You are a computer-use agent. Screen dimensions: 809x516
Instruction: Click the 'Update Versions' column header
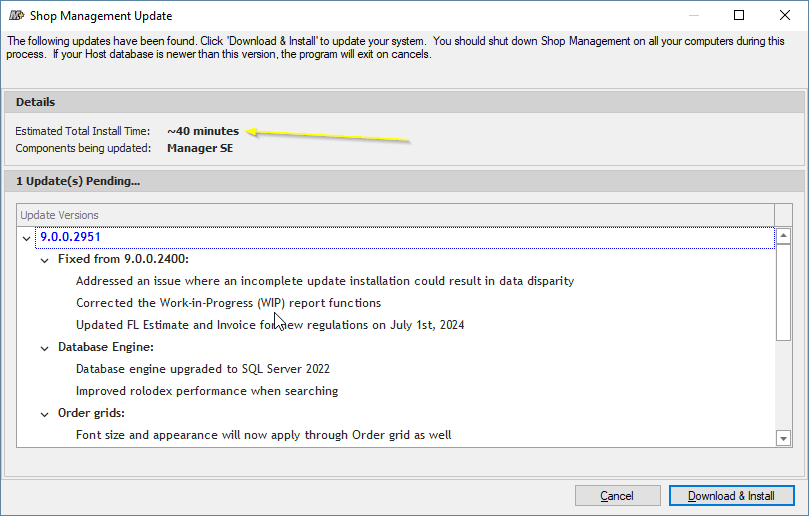[x=395, y=215]
